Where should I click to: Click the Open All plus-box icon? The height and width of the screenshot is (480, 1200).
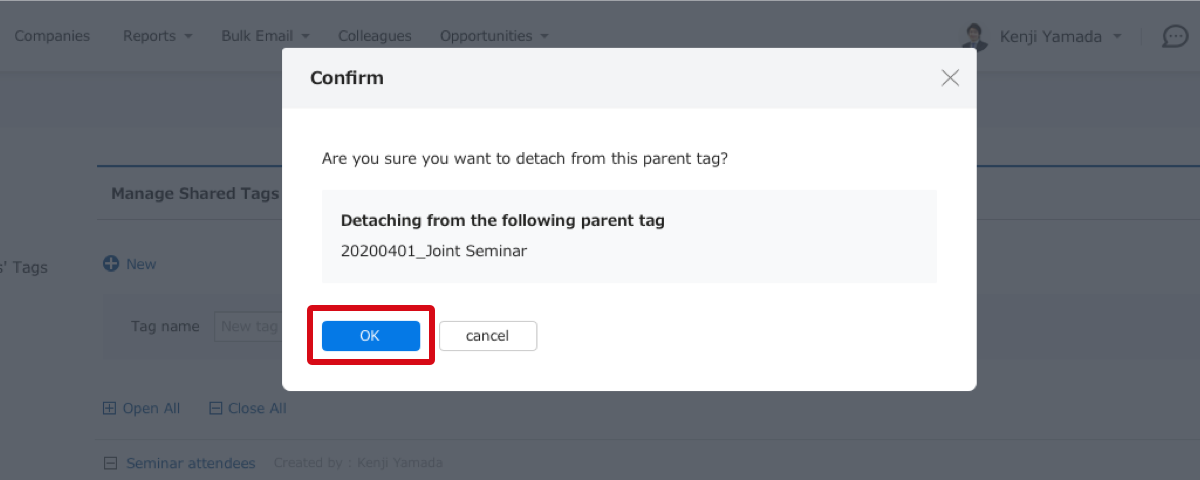click(x=109, y=408)
